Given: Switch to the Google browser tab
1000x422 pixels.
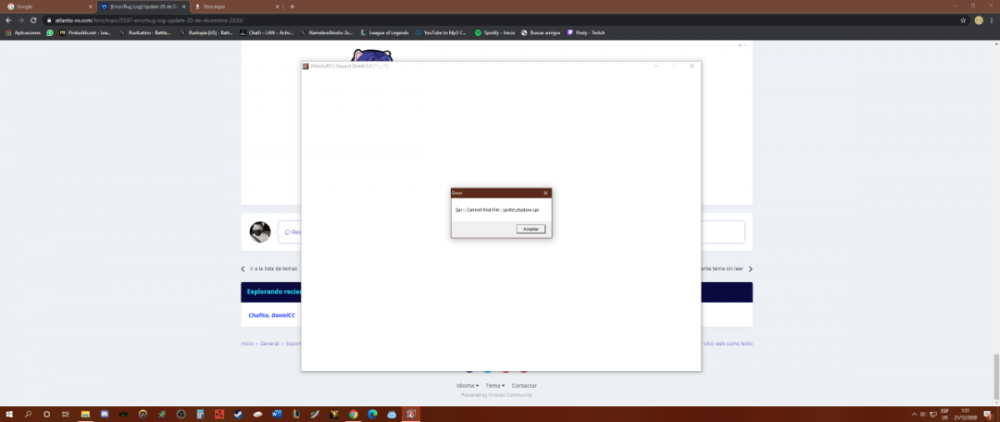Looking at the screenshot, I should pyautogui.click(x=45, y=6).
